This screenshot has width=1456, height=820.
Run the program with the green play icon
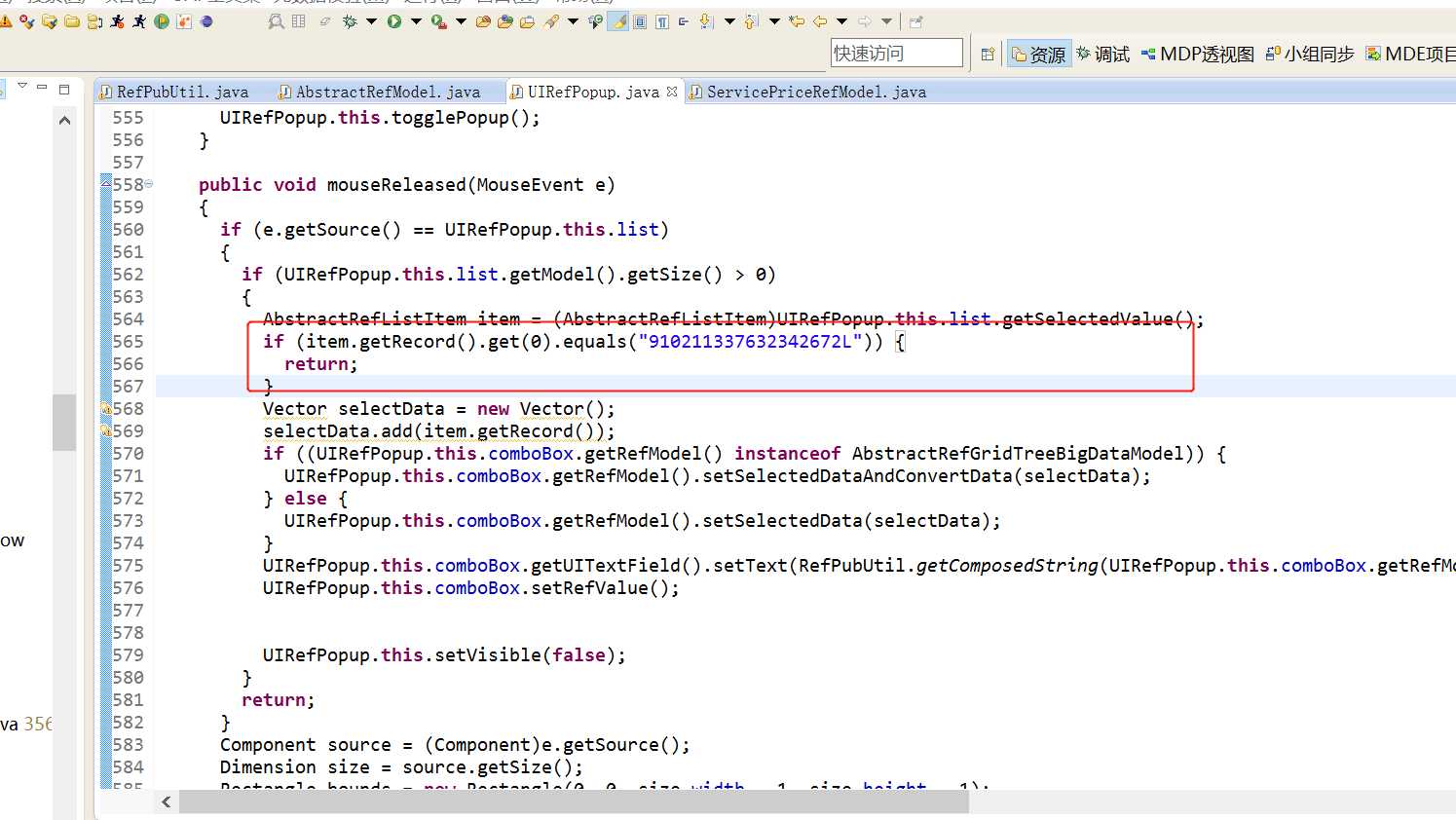[x=393, y=21]
